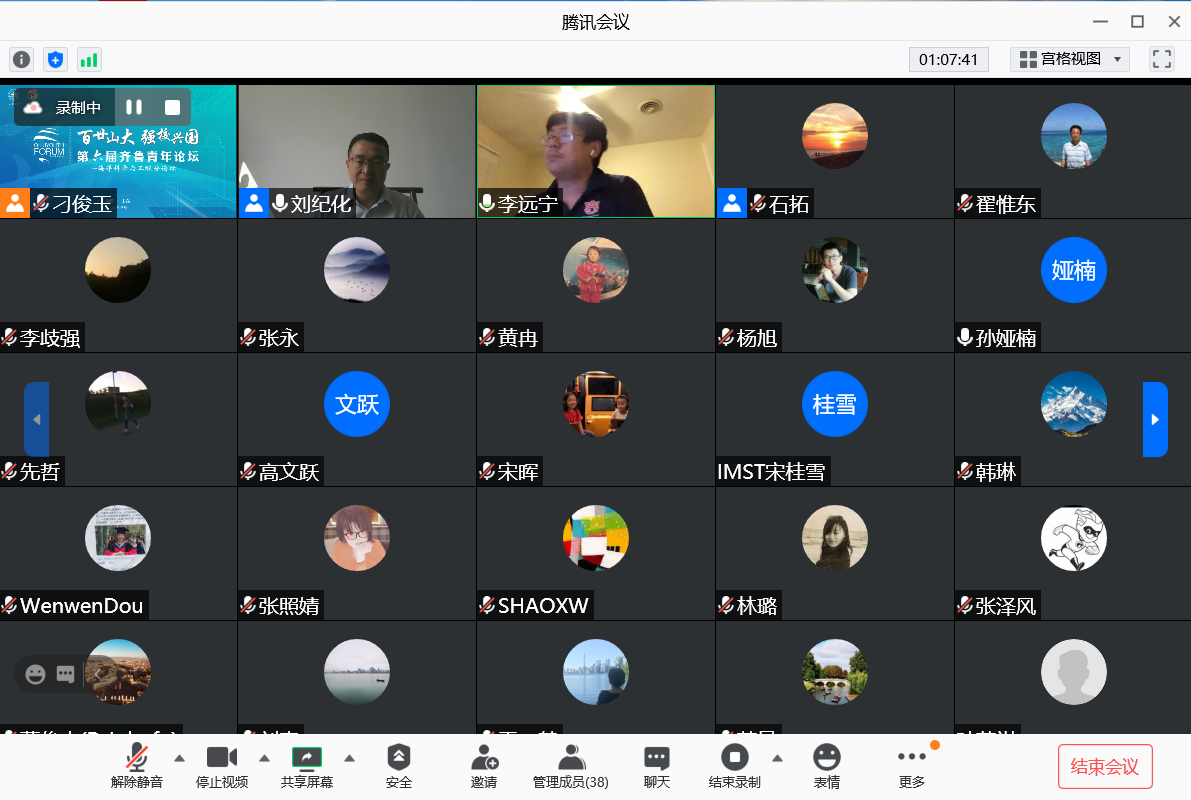
Task: Click the blue security shield icon
Action: tap(55, 59)
